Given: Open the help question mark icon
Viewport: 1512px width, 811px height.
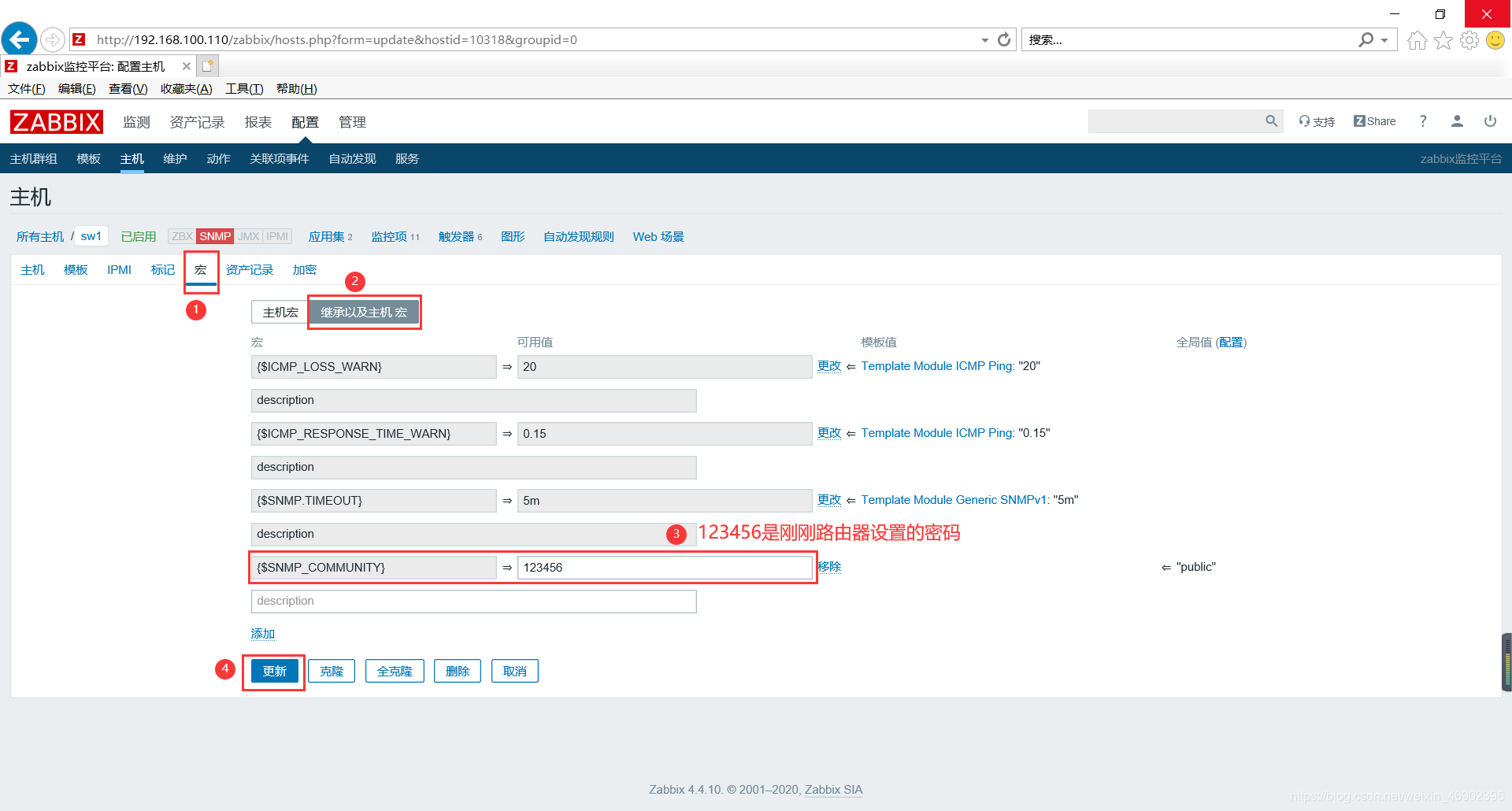Looking at the screenshot, I should pos(1422,121).
